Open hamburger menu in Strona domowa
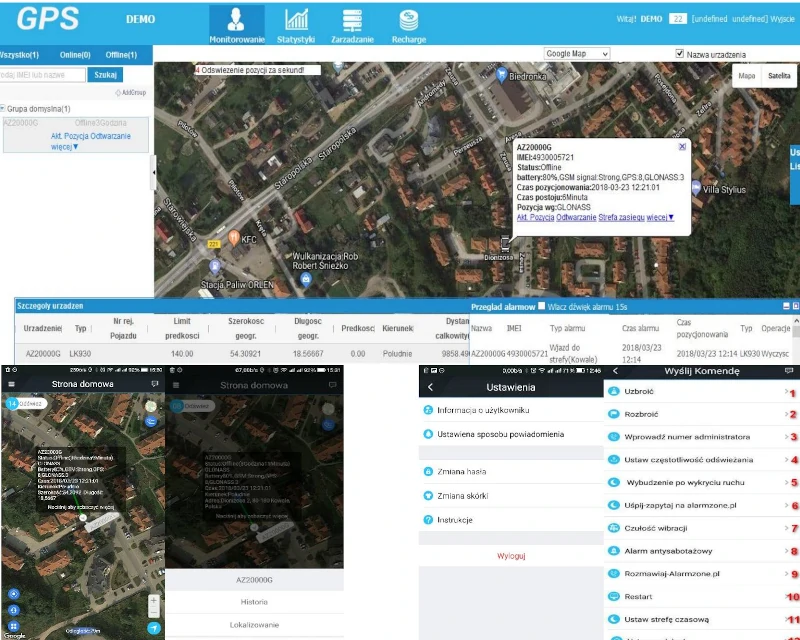800x640 pixels. point(11,384)
